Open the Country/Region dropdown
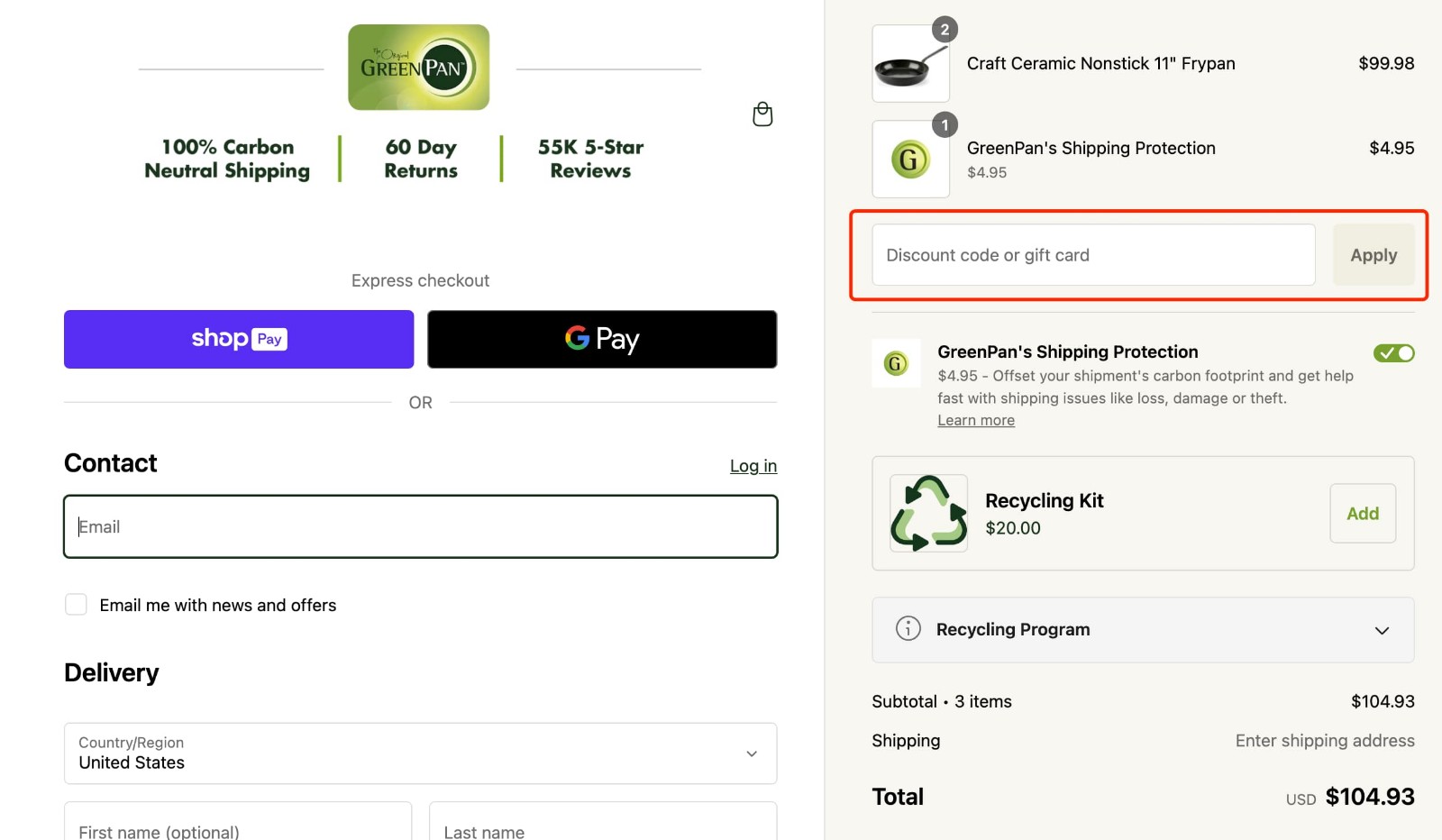The height and width of the screenshot is (840, 1442). pos(420,753)
